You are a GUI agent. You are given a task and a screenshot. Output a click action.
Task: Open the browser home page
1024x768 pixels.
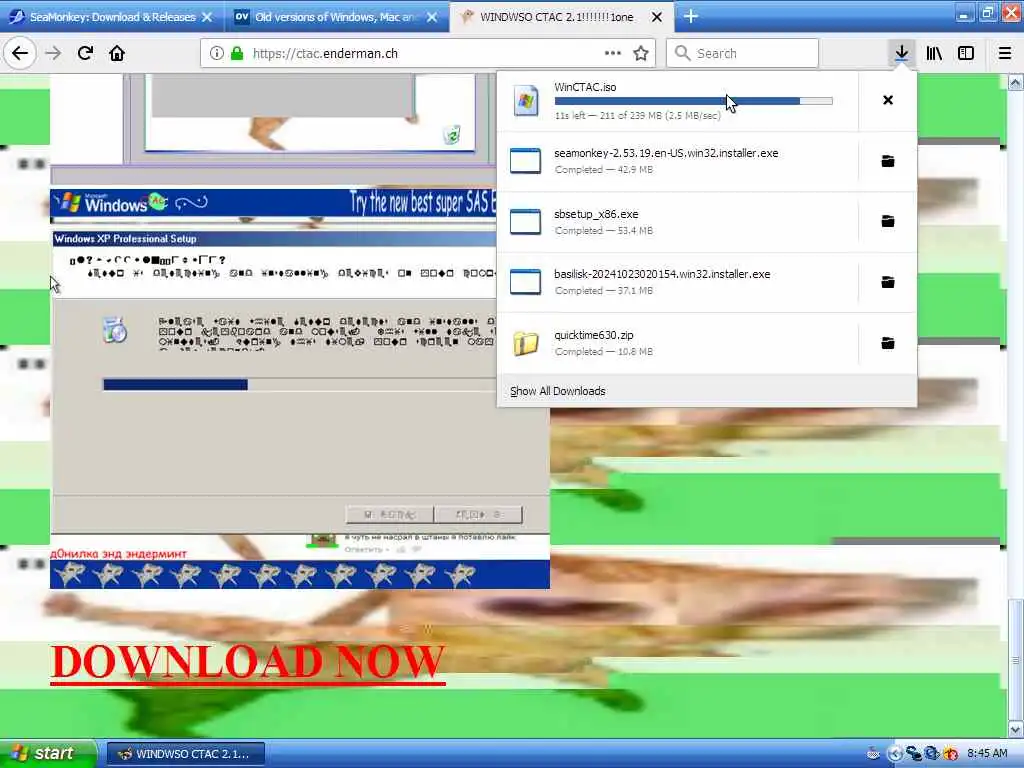pyautogui.click(x=117, y=53)
